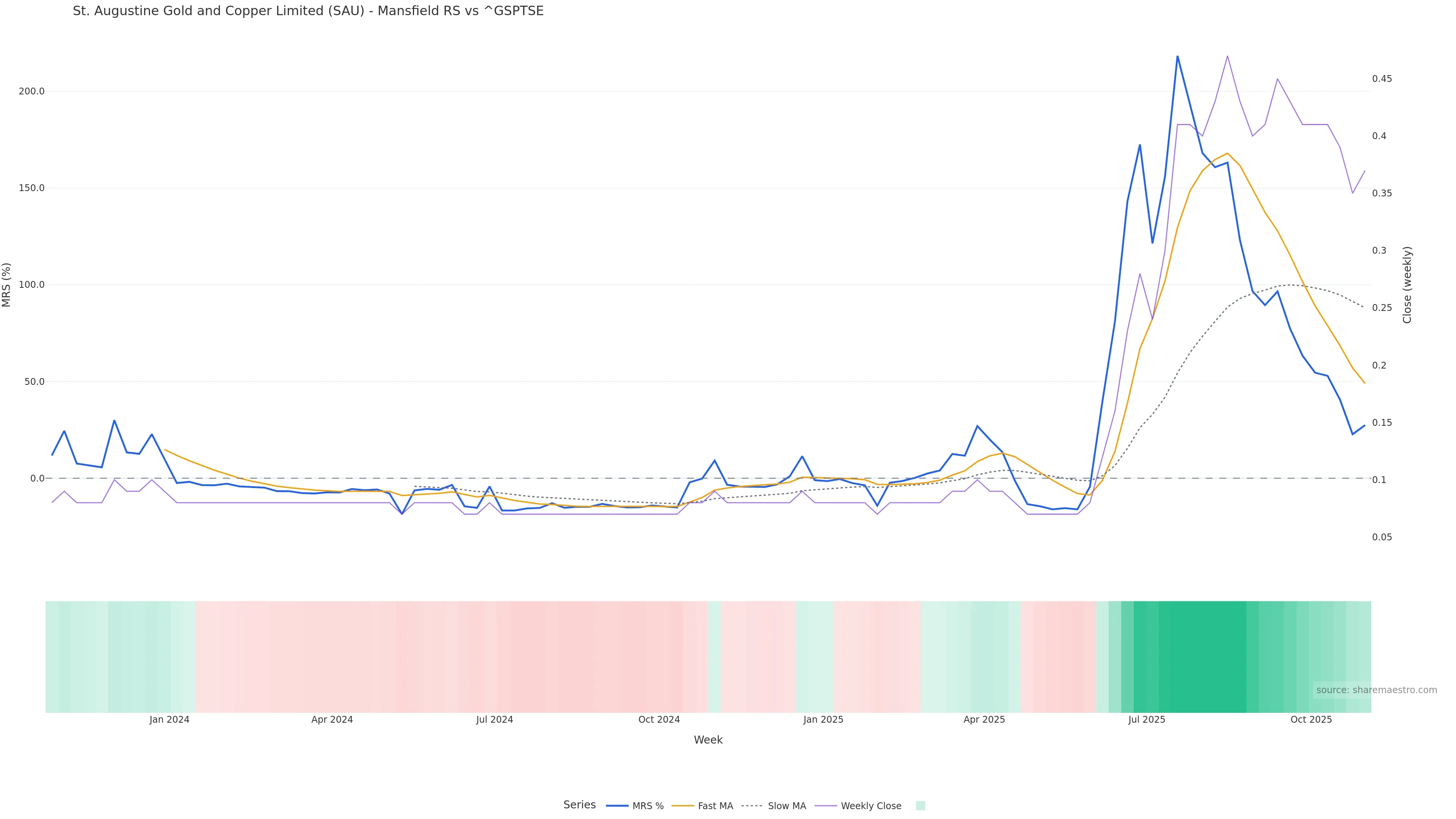Click the dotted Slow MA legend line icon
This screenshot has height=819, width=1456.
coord(752,806)
